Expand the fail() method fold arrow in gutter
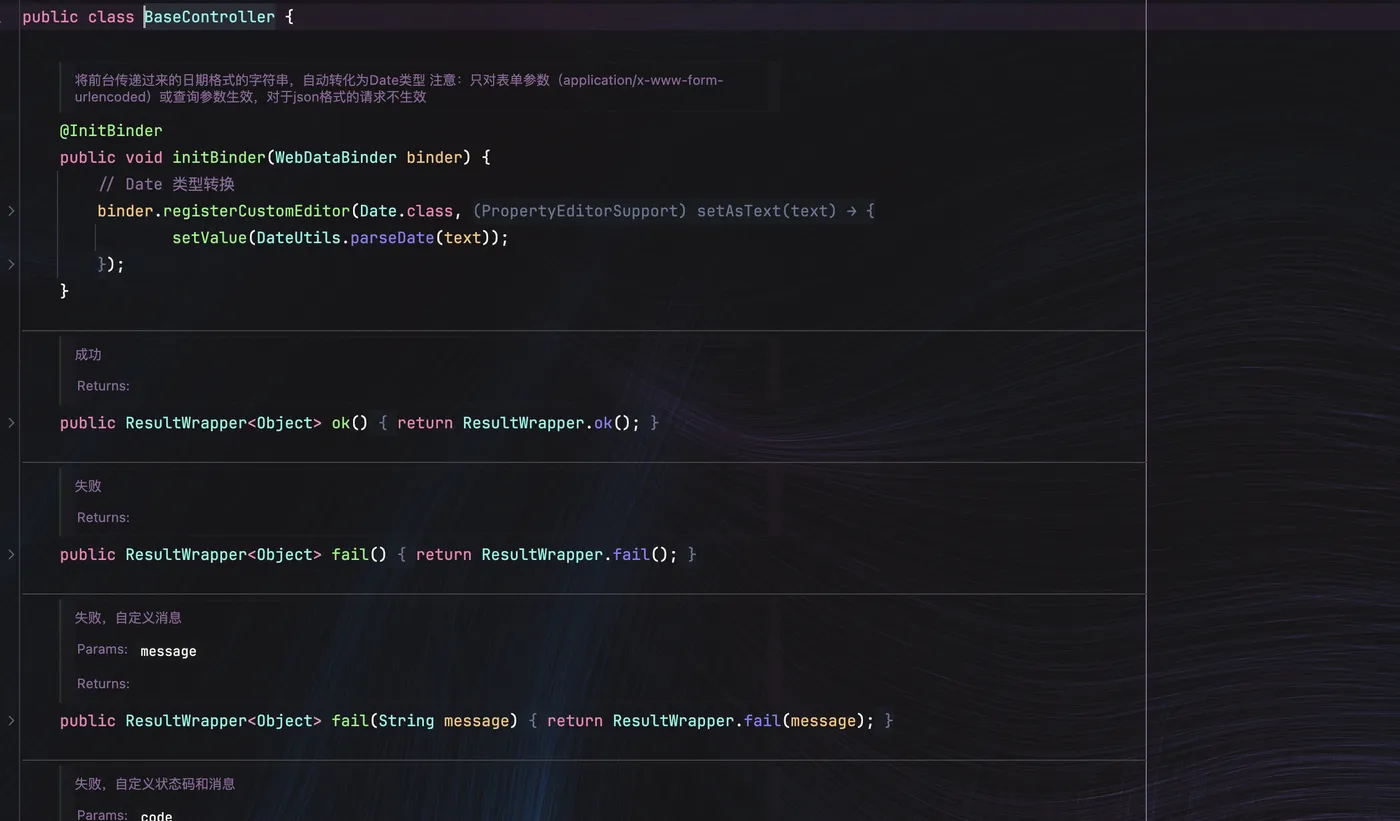The height and width of the screenshot is (821, 1400). tap(11, 555)
